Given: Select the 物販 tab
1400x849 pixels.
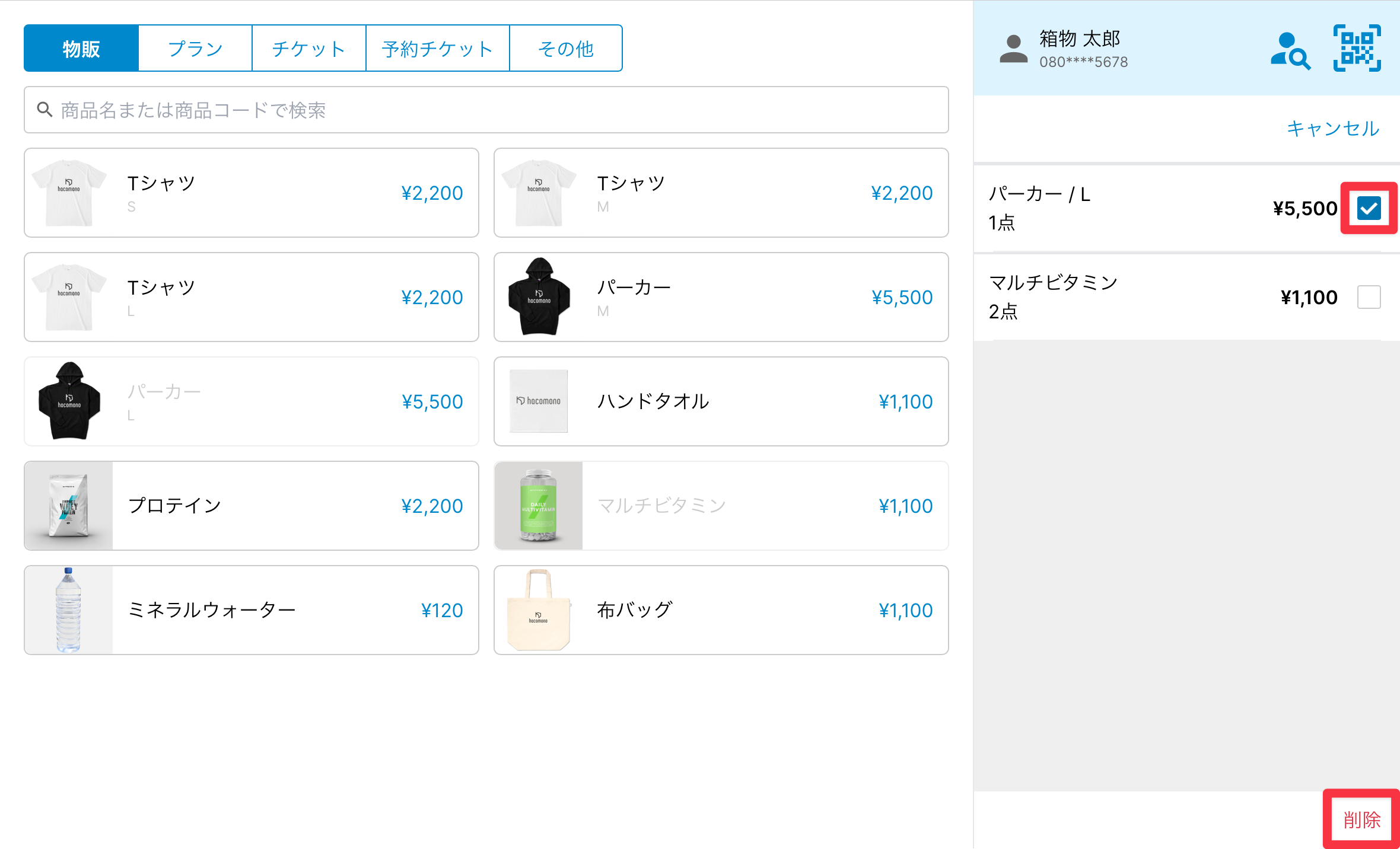Looking at the screenshot, I should click(81, 48).
